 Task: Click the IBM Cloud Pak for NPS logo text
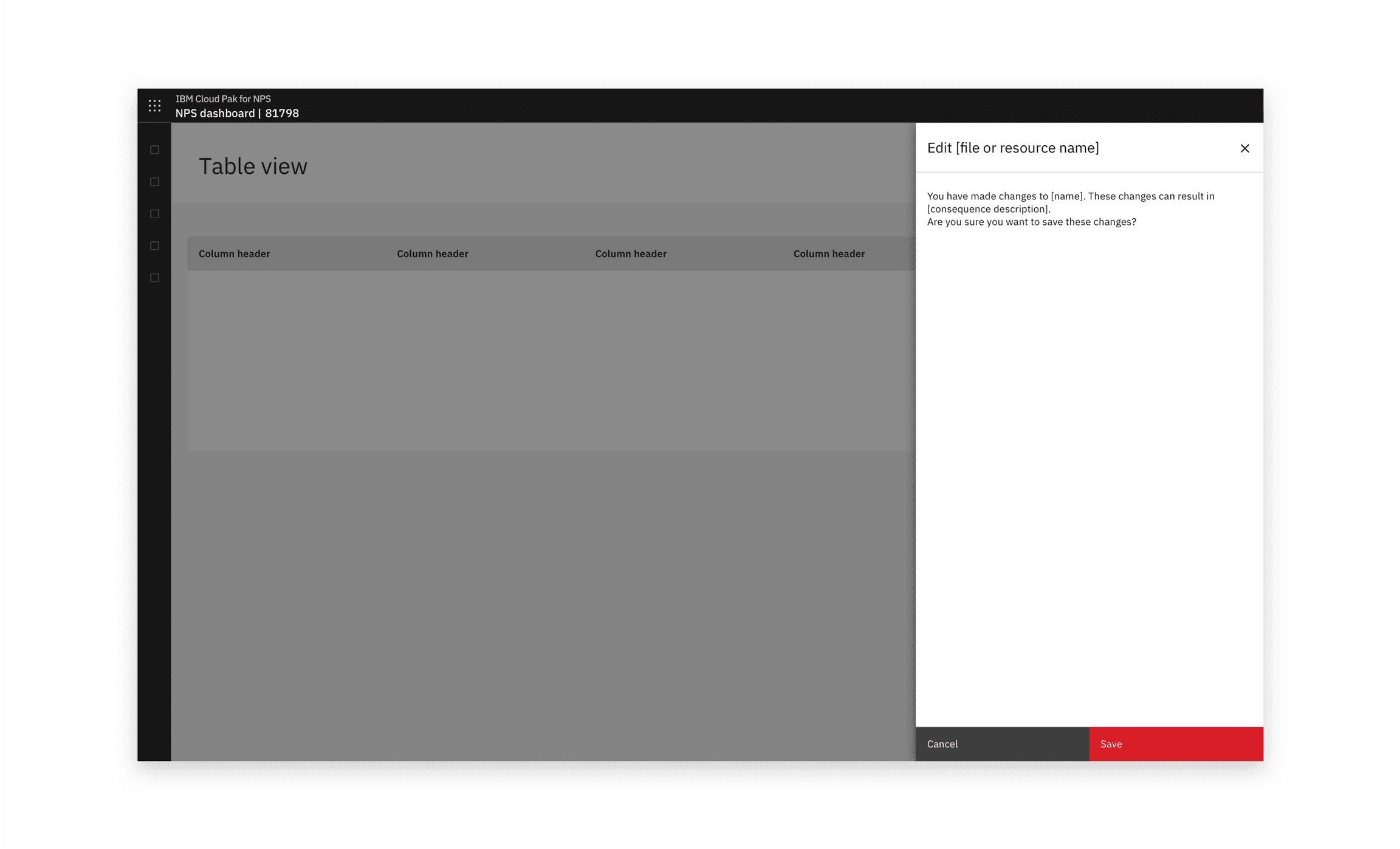pos(223,98)
